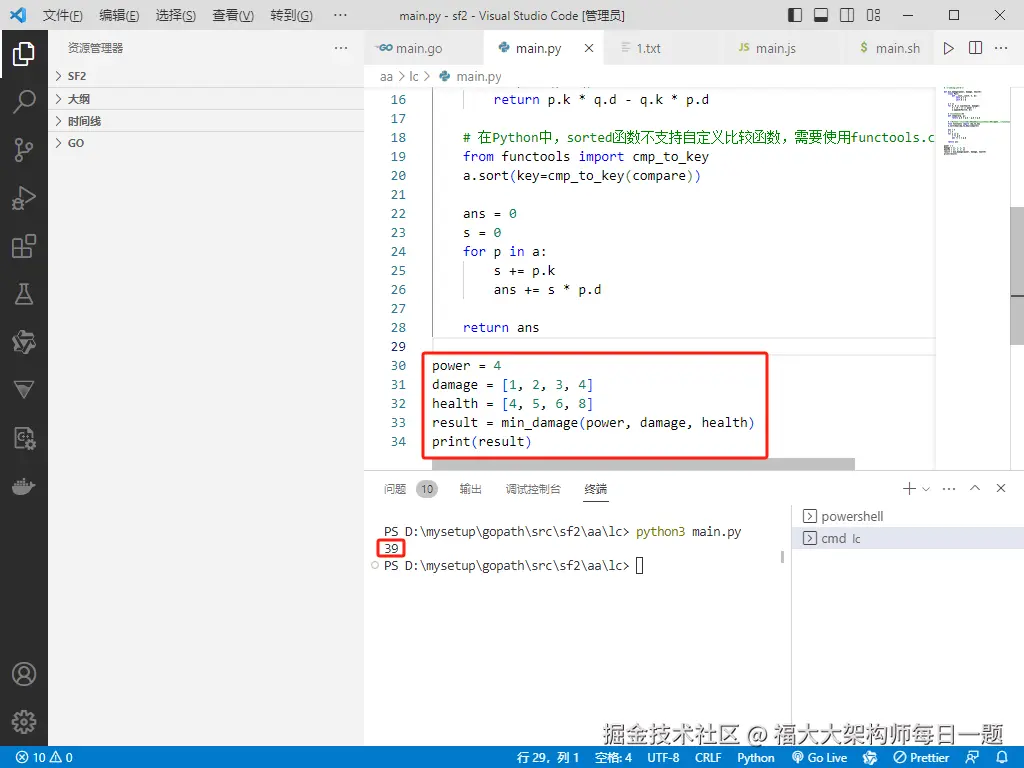Image resolution: width=1024 pixels, height=768 pixels.
Task: Select the powershell terminal instance
Action: (908, 517)
